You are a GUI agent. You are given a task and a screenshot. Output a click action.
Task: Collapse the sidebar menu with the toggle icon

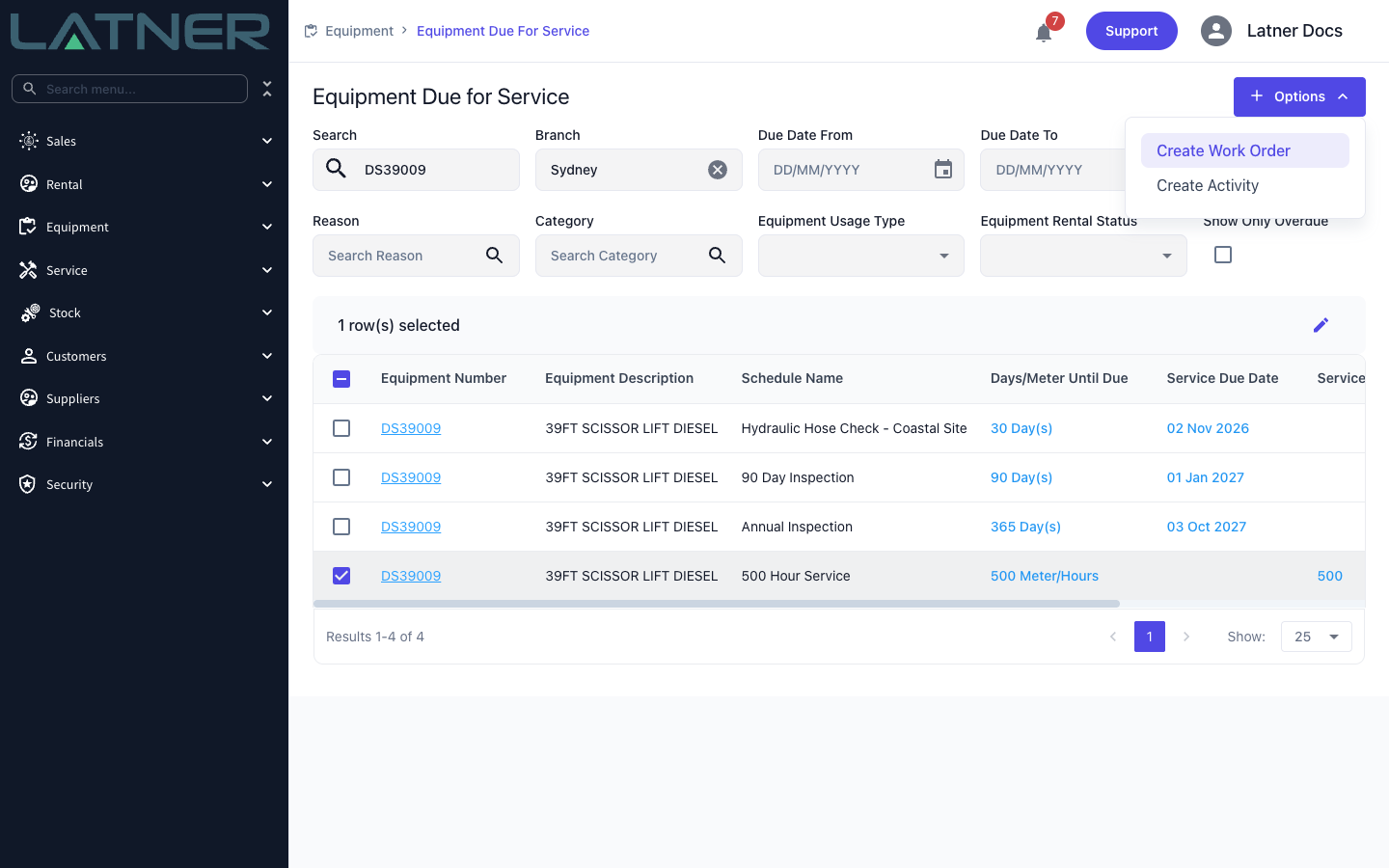267,89
